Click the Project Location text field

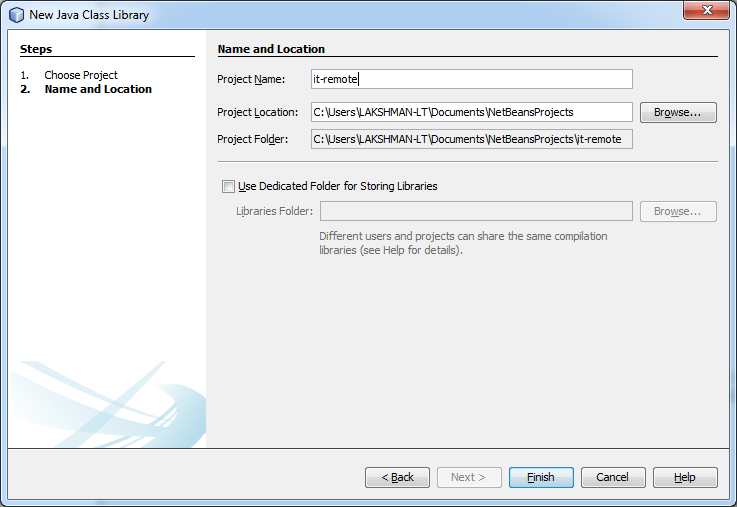(471, 112)
